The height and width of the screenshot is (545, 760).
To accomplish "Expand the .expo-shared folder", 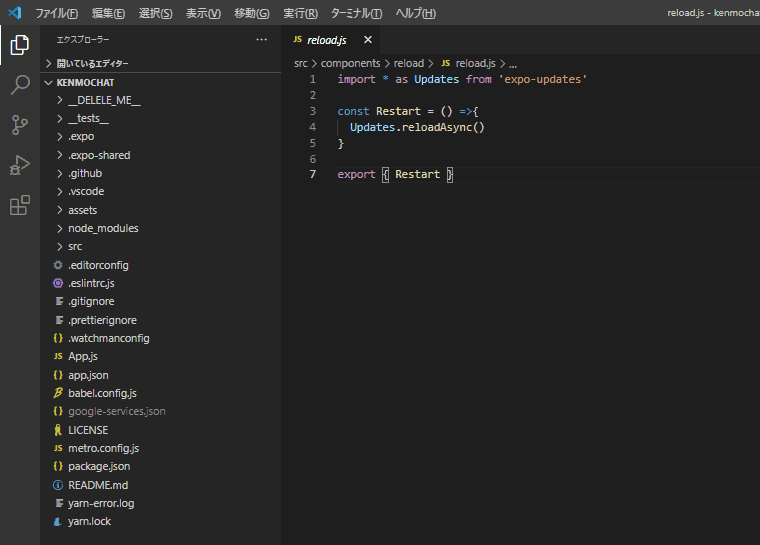I will point(60,155).
